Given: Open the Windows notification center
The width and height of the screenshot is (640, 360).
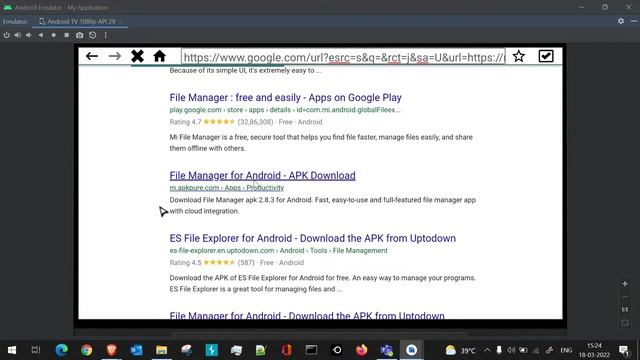Looking at the screenshot, I should [624, 350].
